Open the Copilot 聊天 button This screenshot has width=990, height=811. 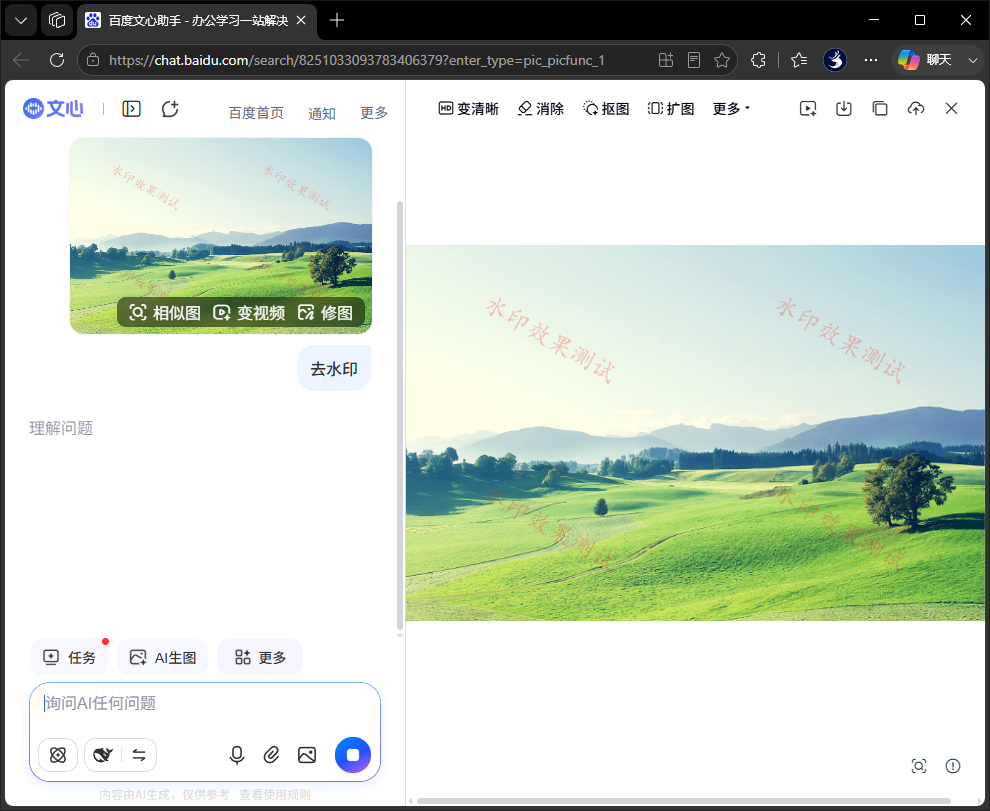click(926, 60)
